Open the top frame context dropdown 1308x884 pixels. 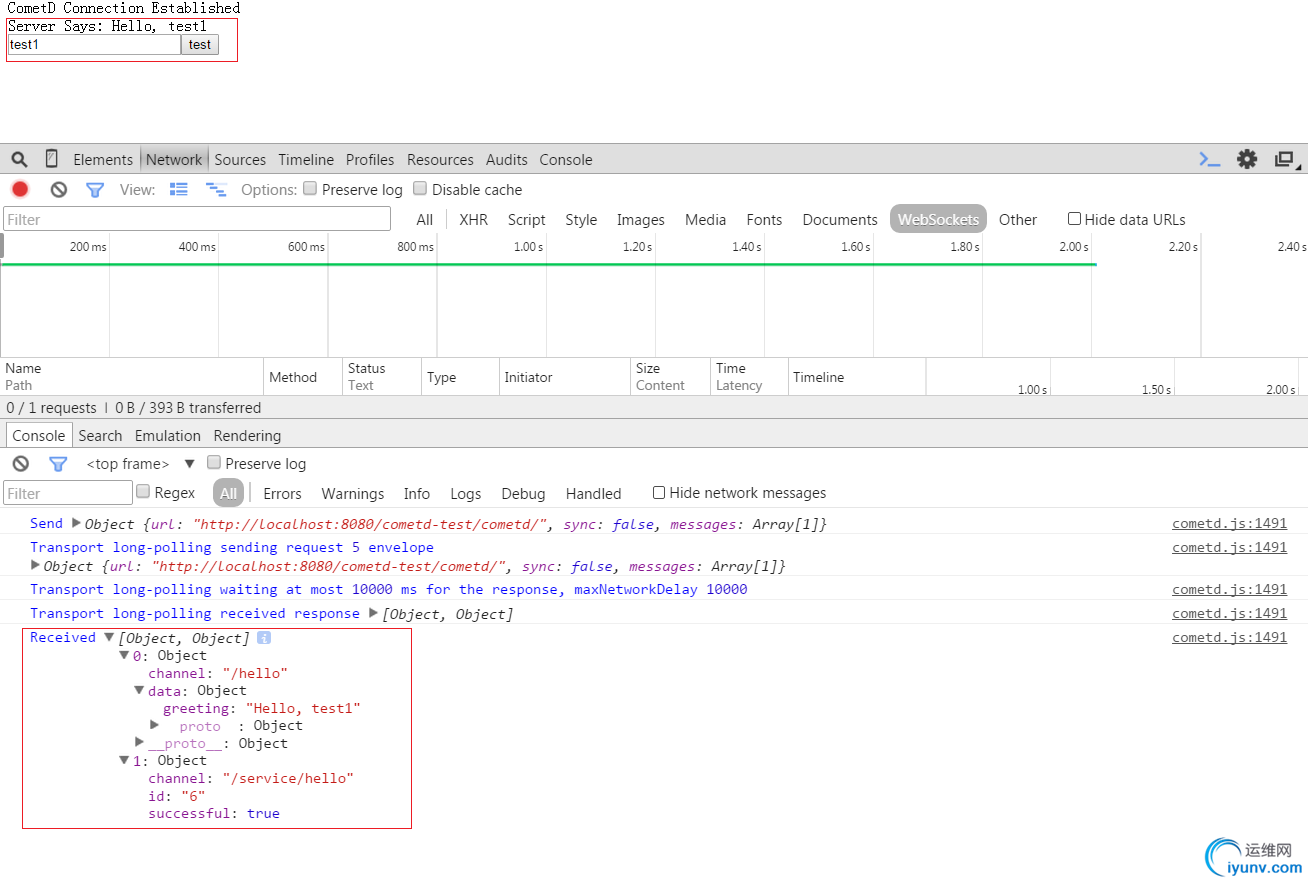(x=140, y=463)
